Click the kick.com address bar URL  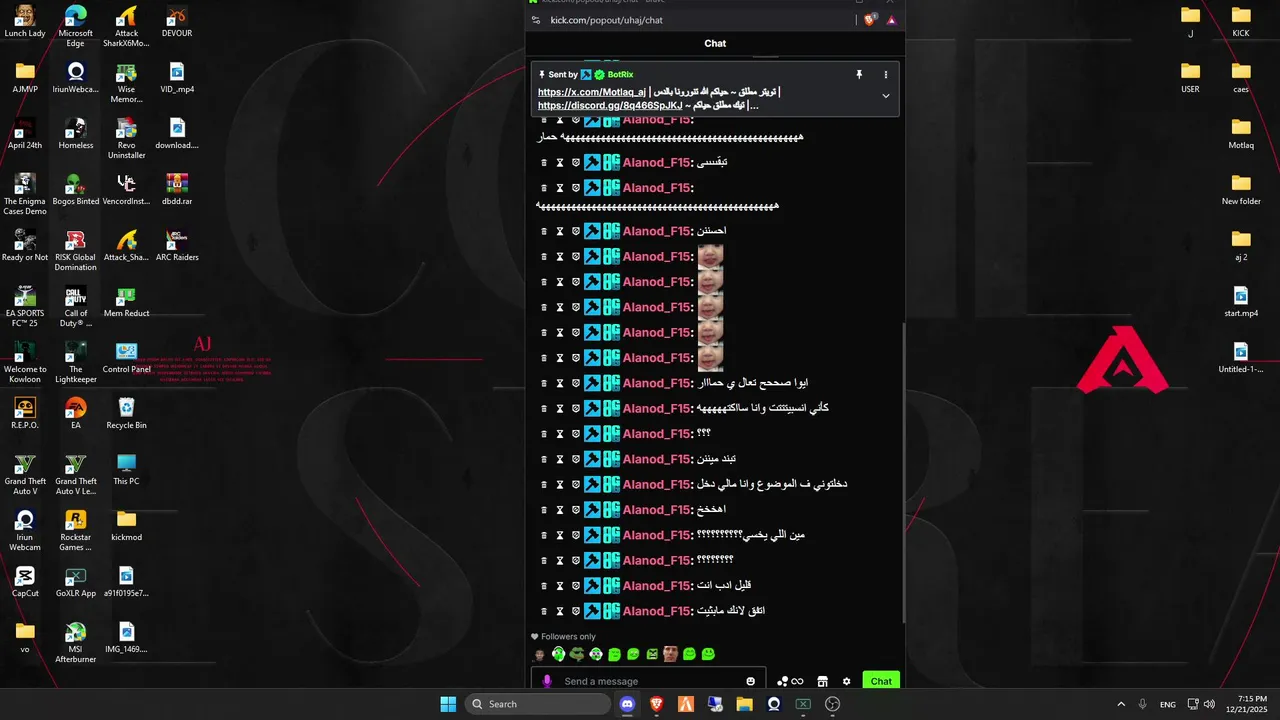(606, 20)
